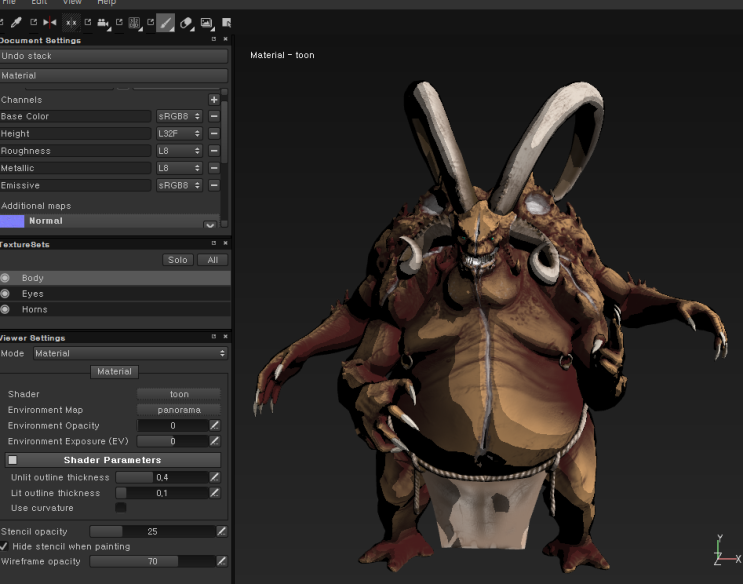The width and height of the screenshot is (743, 584).
Task: Toggle the symmetry tool with red line
Action: pos(50,22)
